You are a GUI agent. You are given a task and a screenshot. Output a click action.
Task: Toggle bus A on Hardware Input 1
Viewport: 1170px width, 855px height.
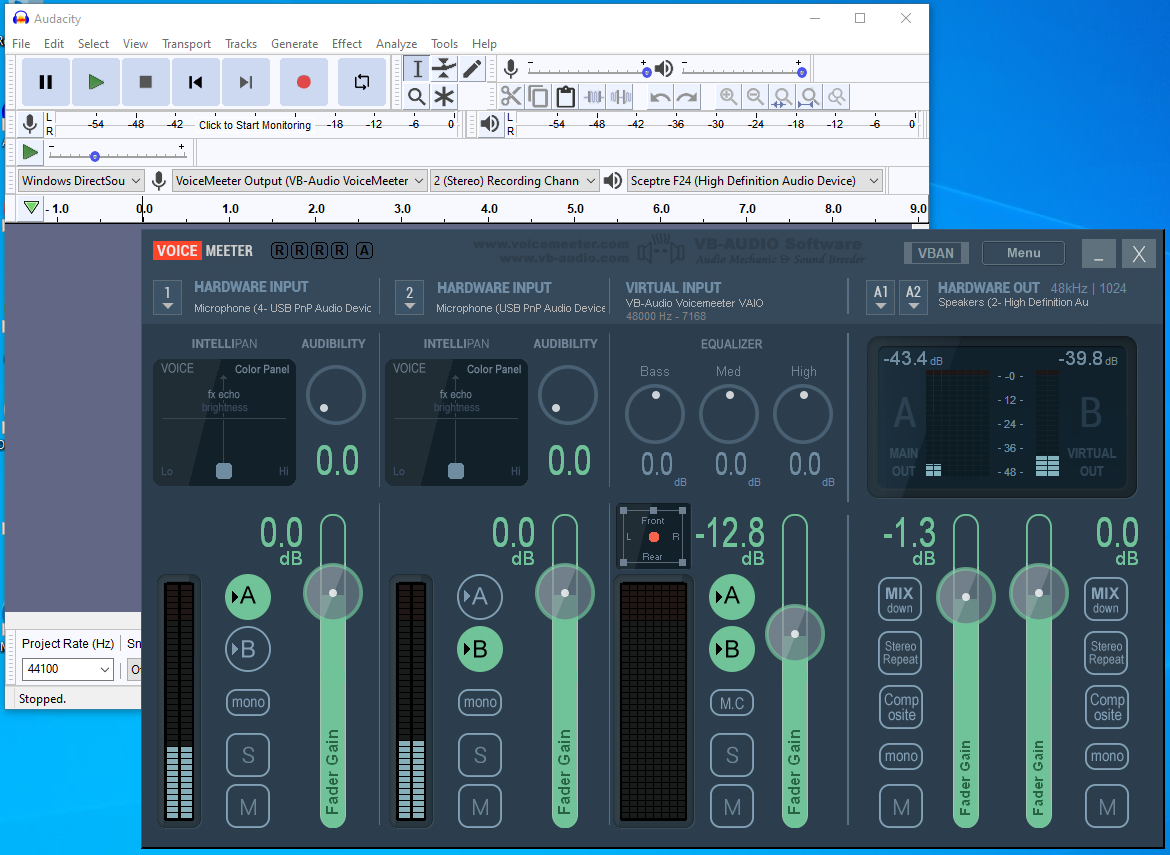(x=248, y=596)
